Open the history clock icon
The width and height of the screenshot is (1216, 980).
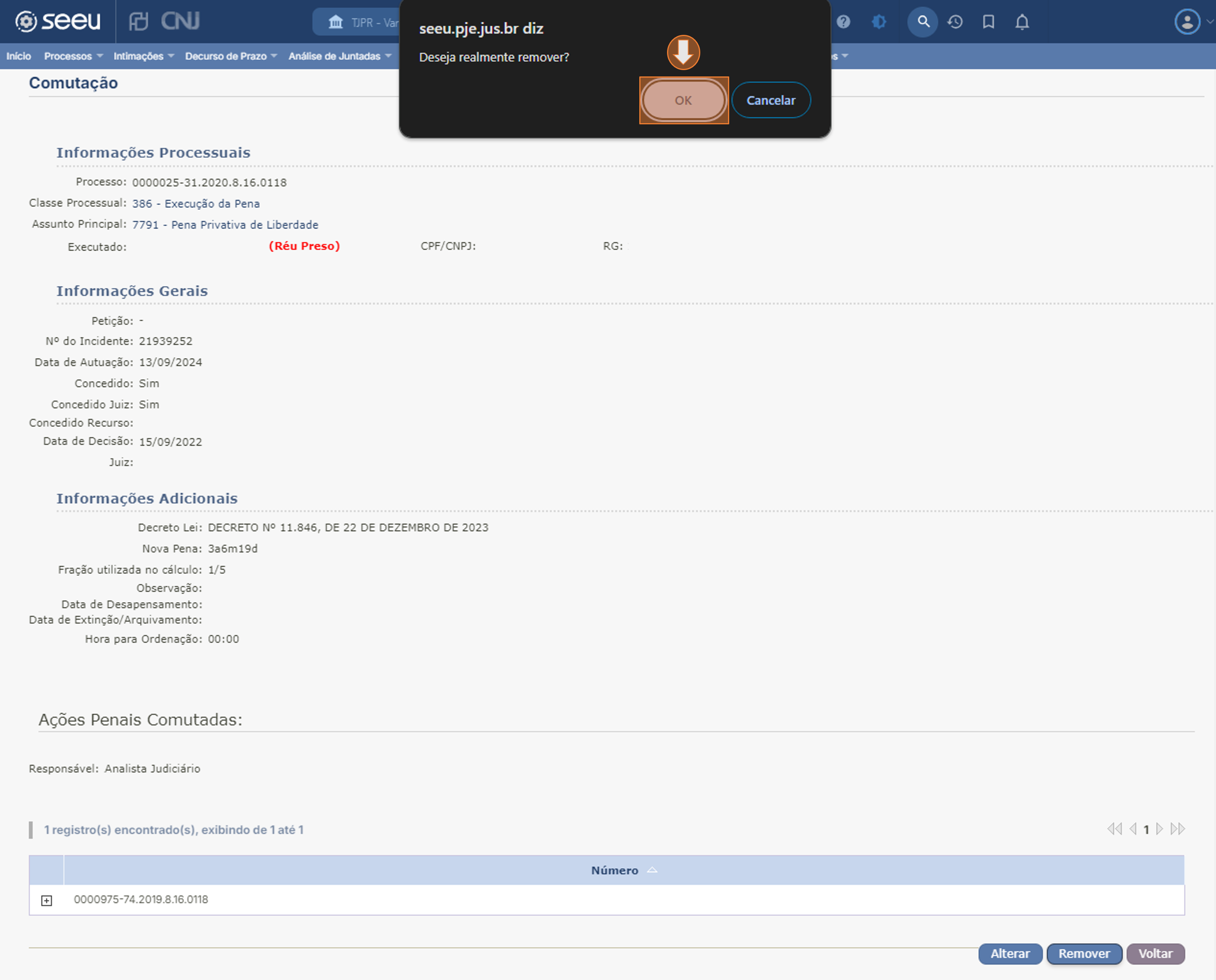pyautogui.click(x=955, y=22)
